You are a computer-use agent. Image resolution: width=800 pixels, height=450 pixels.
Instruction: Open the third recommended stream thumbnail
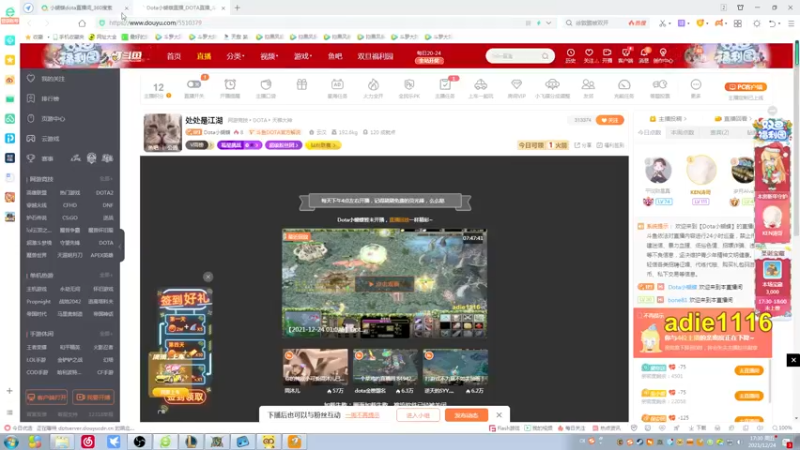pos(455,367)
